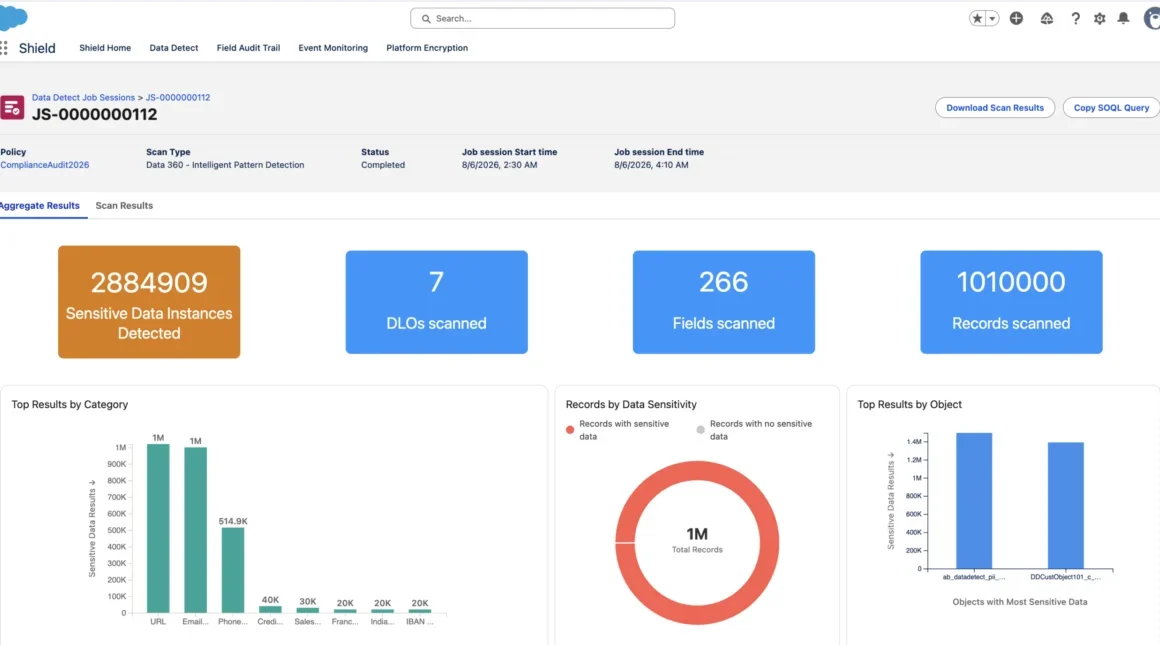The width and height of the screenshot is (1160, 645).
Task: Click Objects with Most Sensitive Data caption
Action: tap(1019, 602)
